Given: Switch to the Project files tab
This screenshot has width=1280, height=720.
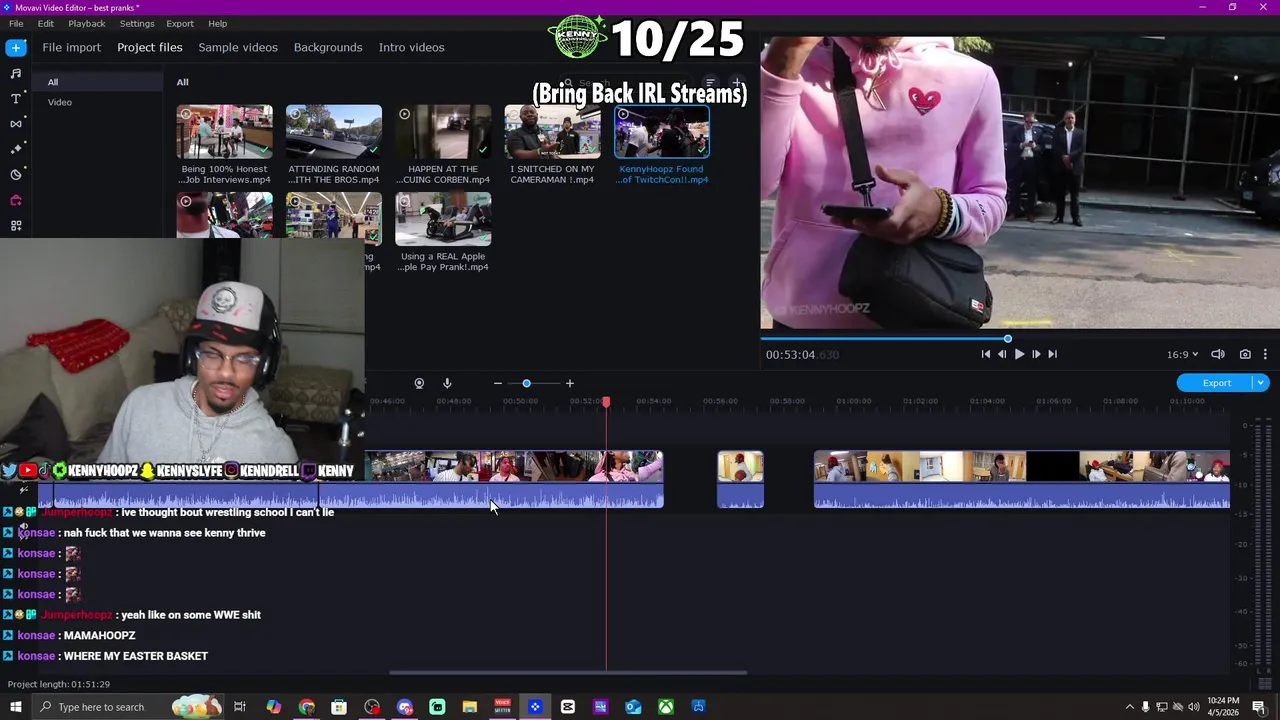Looking at the screenshot, I should click(150, 47).
